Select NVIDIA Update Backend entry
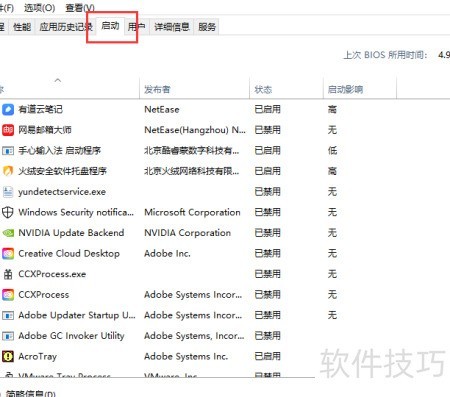450x397 pixels. [x=71, y=233]
